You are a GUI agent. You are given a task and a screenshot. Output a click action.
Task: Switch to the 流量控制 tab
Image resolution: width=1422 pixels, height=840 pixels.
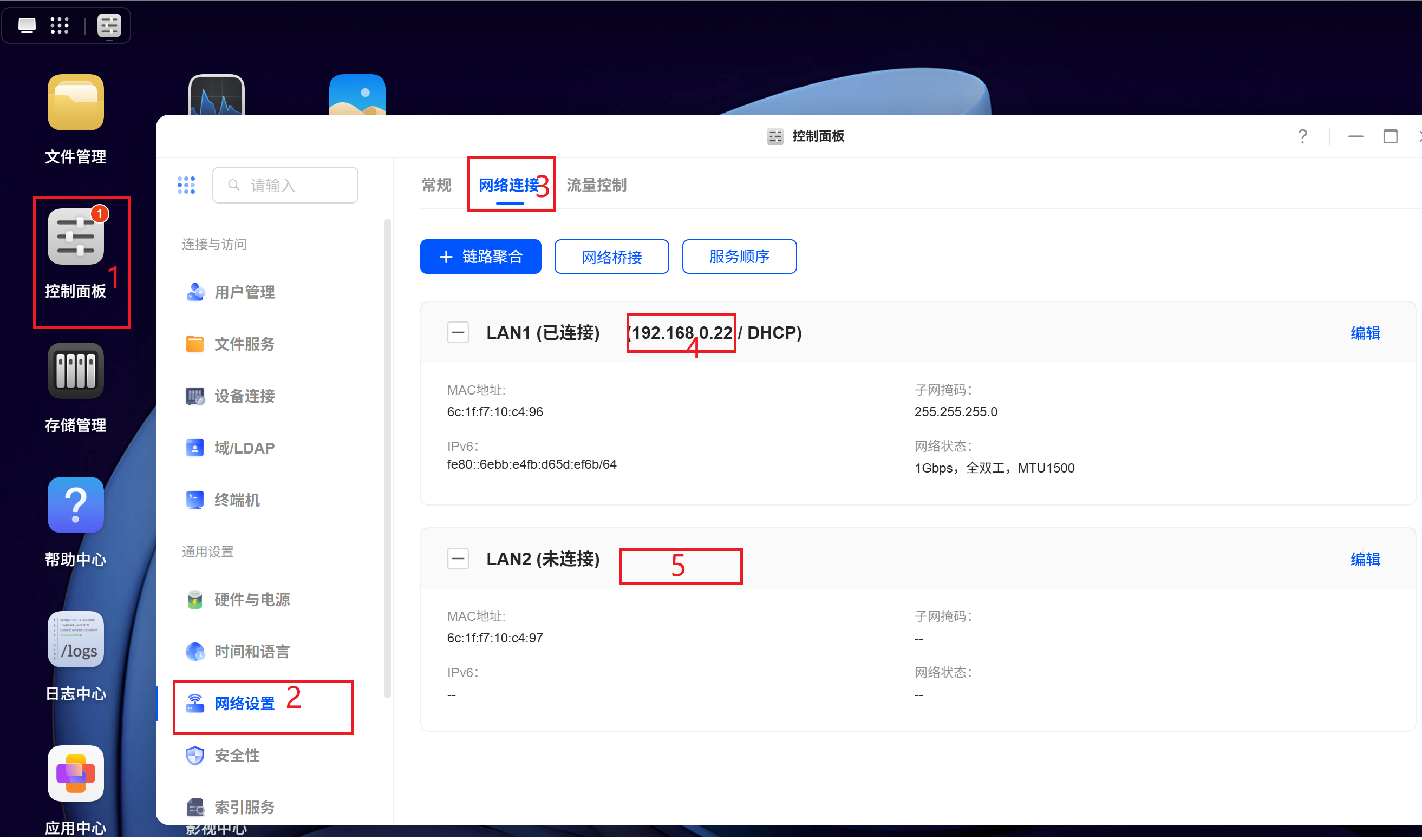pyautogui.click(x=596, y=185)
